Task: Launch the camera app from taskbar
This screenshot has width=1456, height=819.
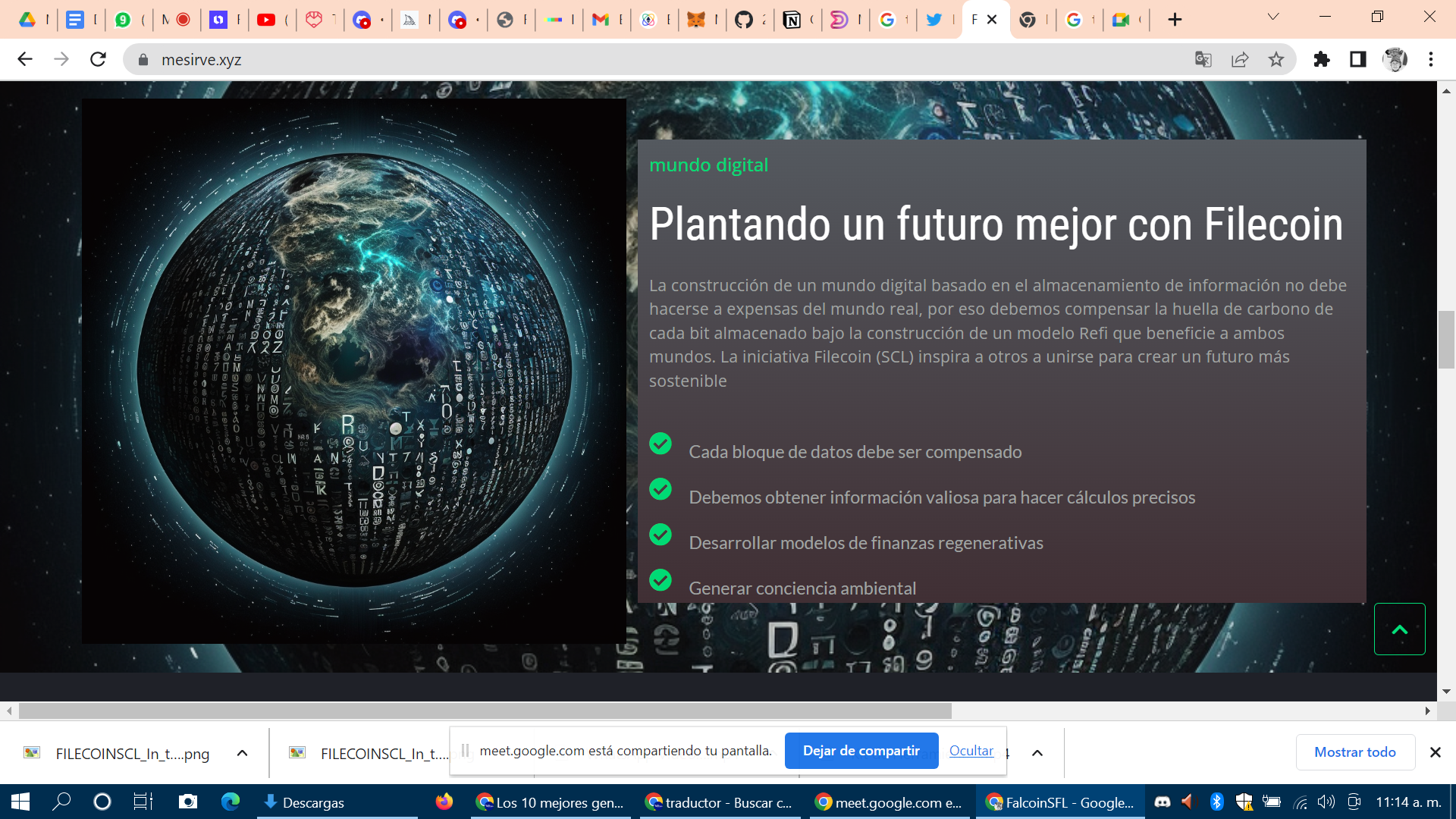Action: (187, 802)
